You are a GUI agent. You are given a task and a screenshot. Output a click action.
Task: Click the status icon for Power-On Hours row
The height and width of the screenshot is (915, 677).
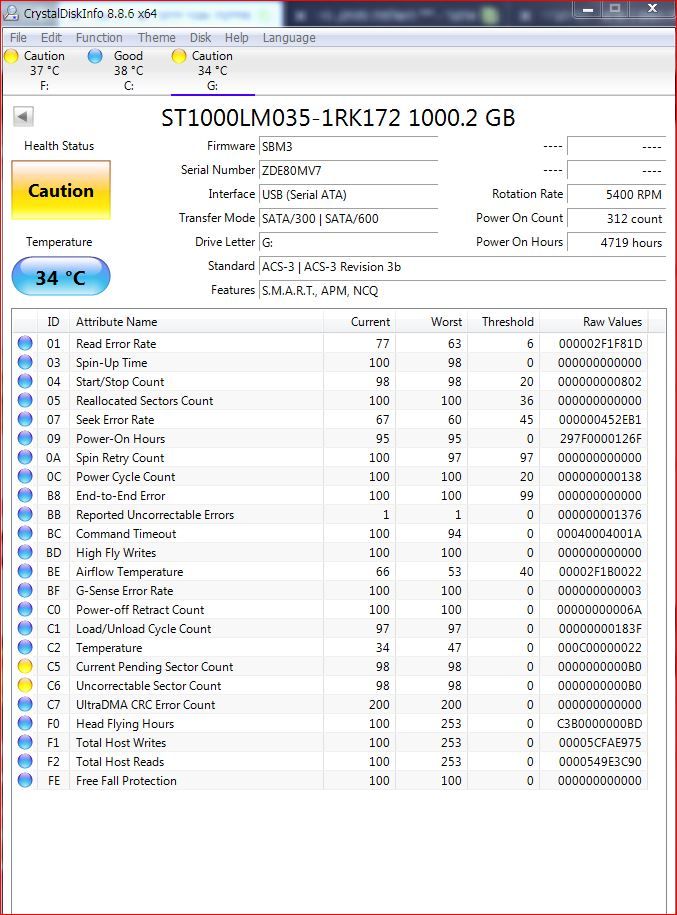25,438
